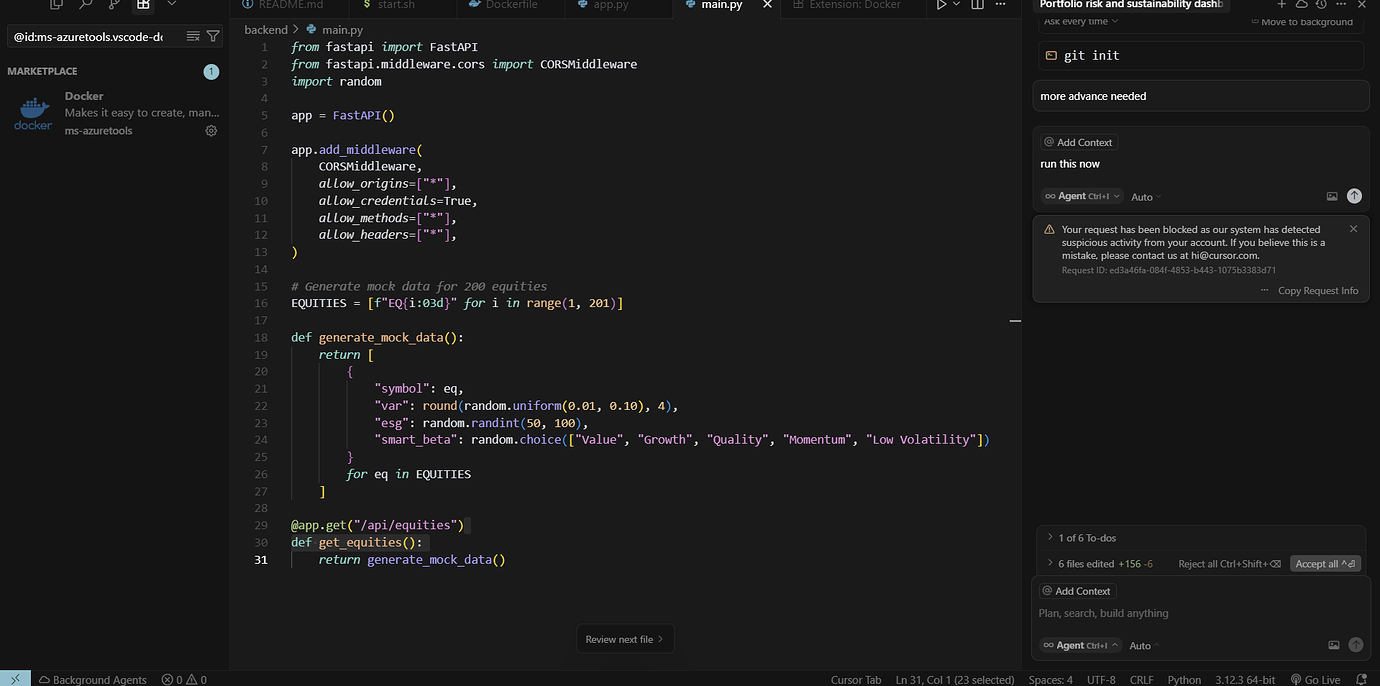Open editor actions via the ellipsis icon
Screen dimensions: 1380x686
pos(999,6)
